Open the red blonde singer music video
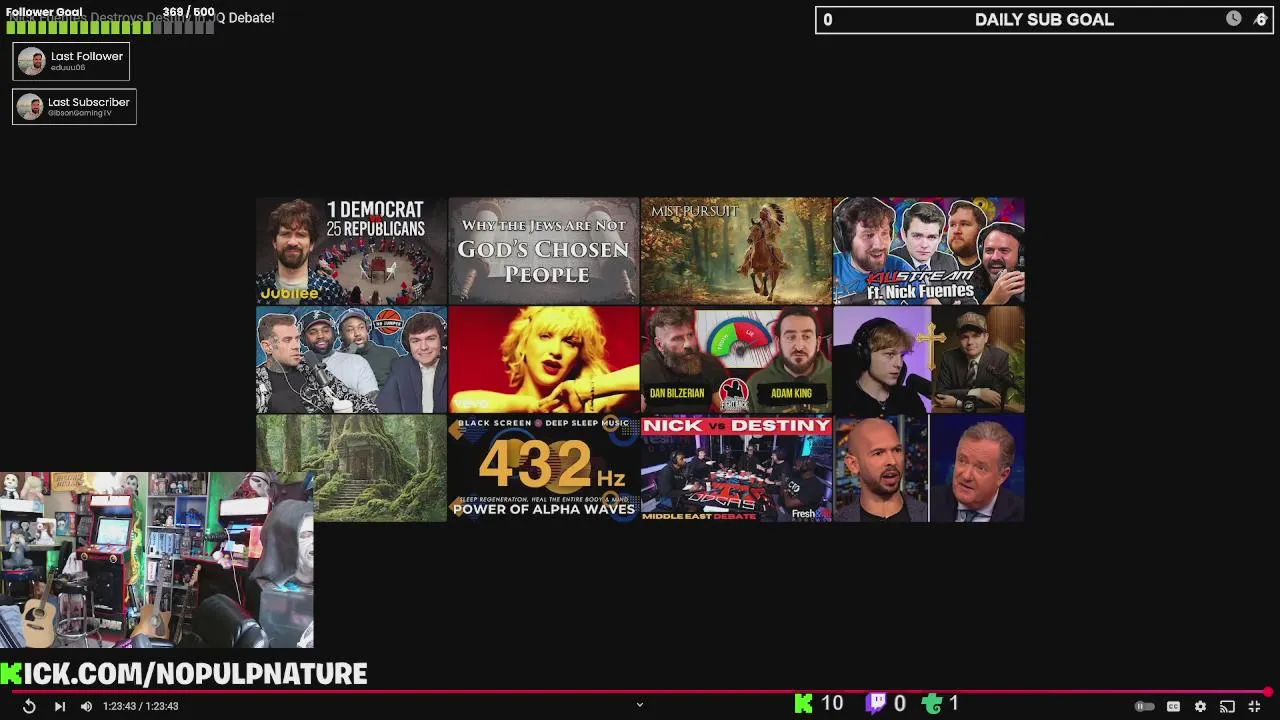 coord(544,359)
